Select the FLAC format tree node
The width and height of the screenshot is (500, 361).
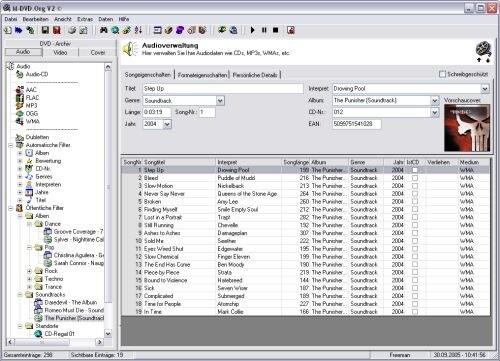(x=28, y=98)
